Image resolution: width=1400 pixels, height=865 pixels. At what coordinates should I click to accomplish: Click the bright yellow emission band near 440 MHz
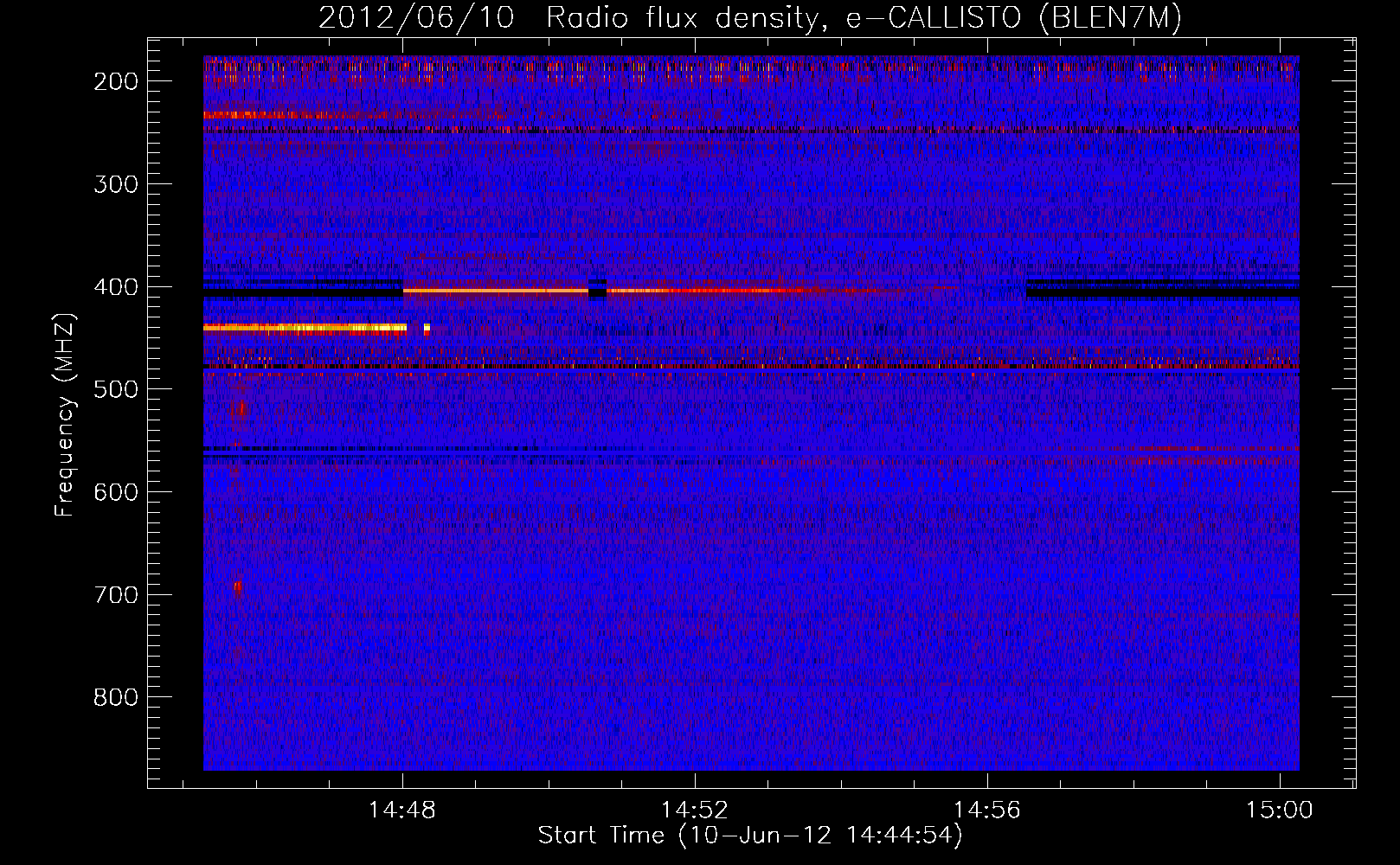pos(305,328)
